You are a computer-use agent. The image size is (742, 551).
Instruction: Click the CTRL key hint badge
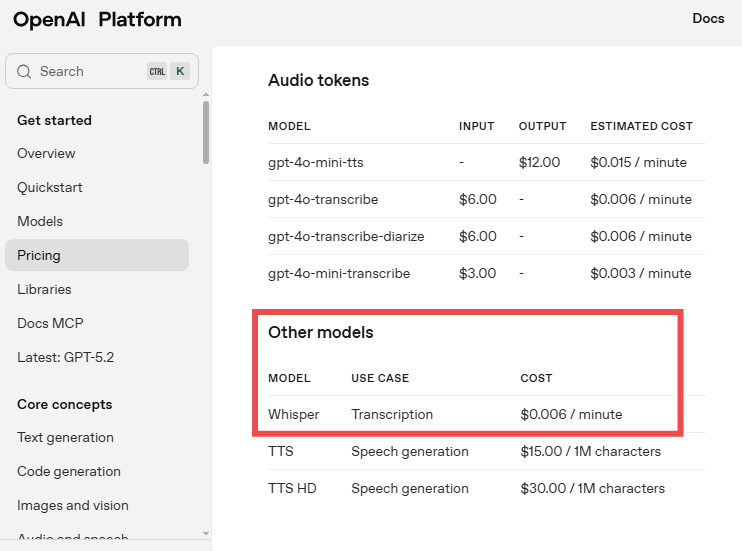click(157, 71)
